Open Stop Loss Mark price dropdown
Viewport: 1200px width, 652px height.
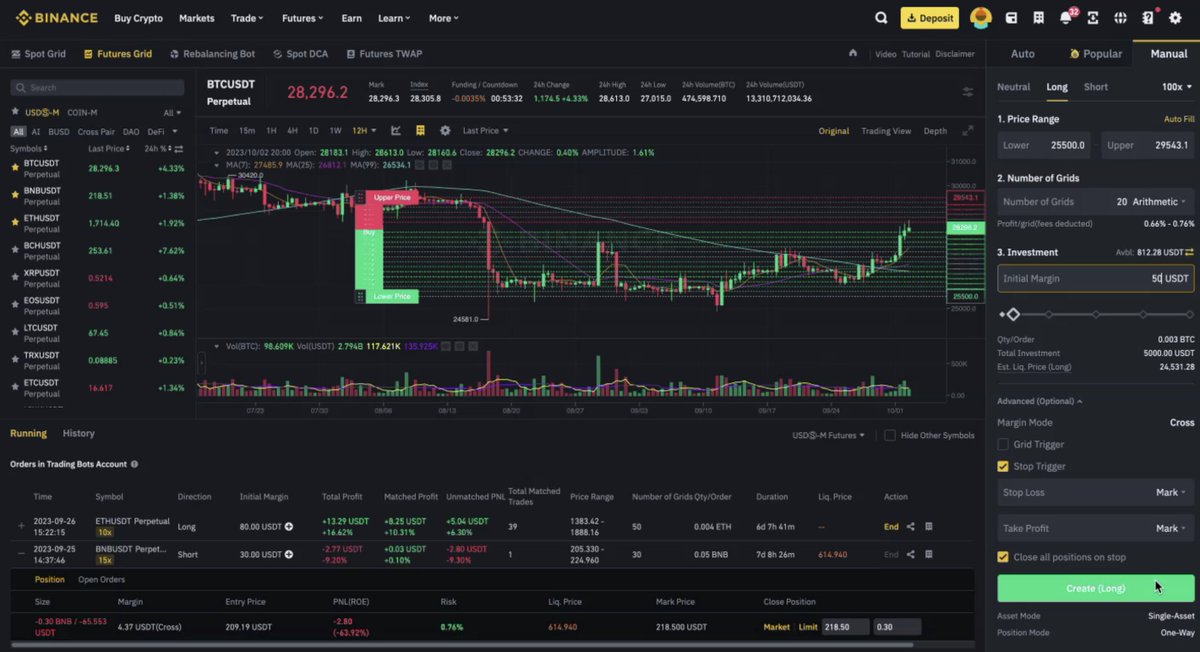point(1171,492)
